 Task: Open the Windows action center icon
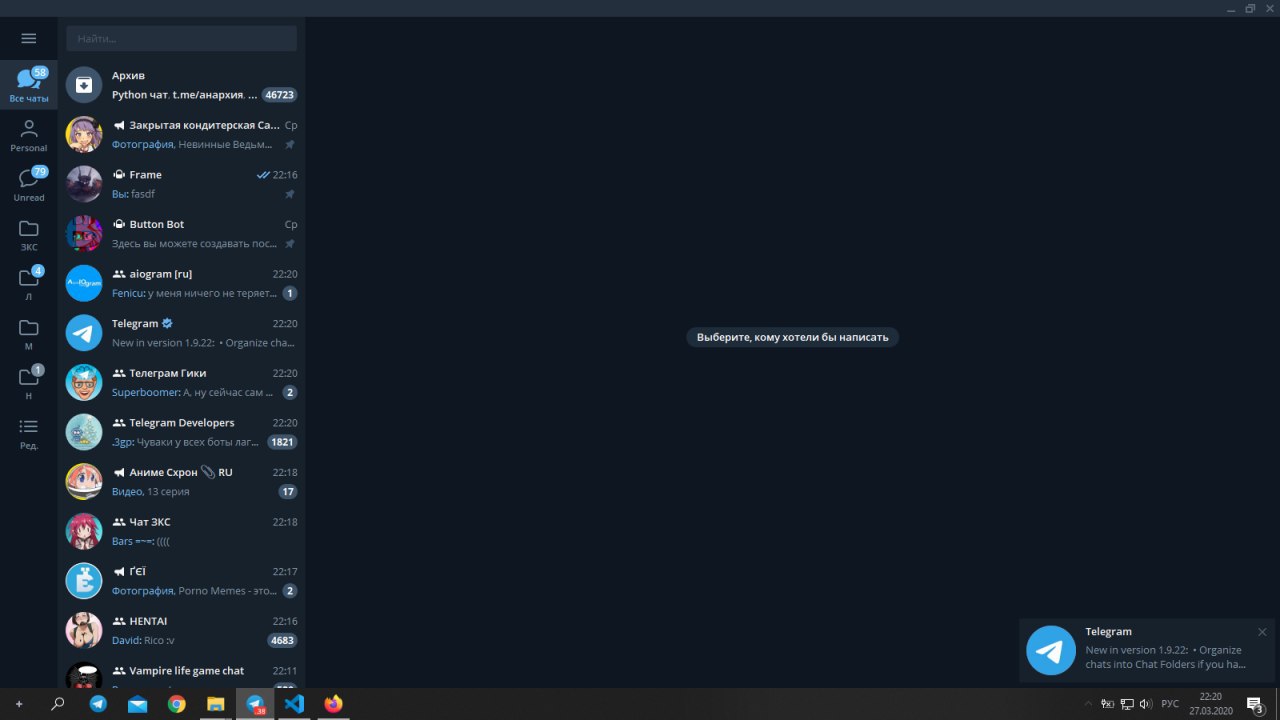tap(1255, 704)
